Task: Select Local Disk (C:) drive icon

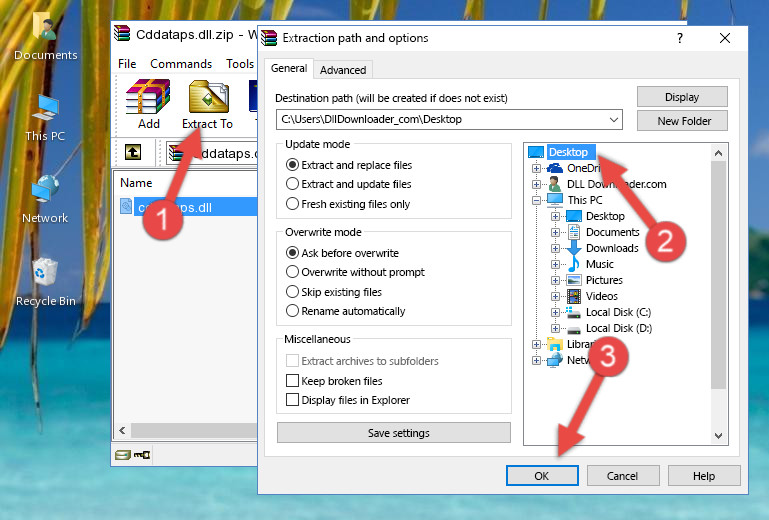Action: click(574, 312)
